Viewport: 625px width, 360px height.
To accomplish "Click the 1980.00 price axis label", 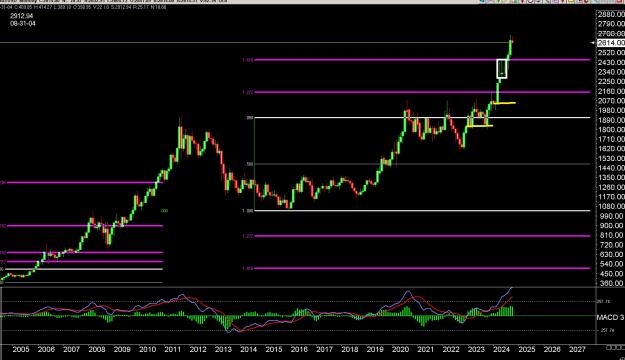I will (x=611, y=110).
